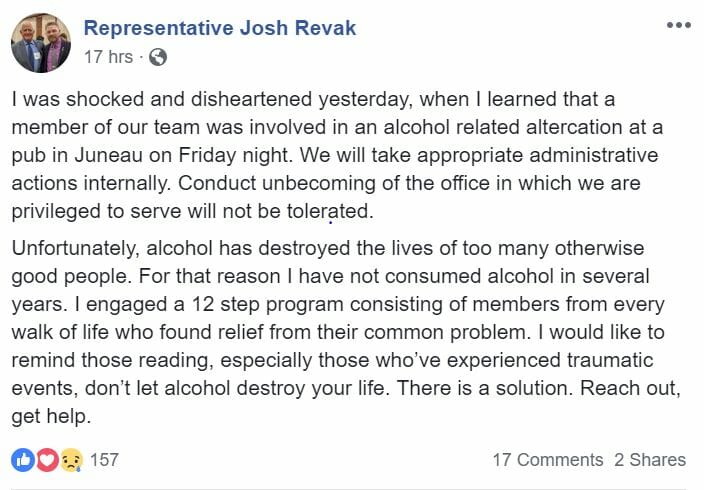Screen dimensions: 704x490
Task: Click the phrase "There is a solution."
Action: [x=485, y=388]
